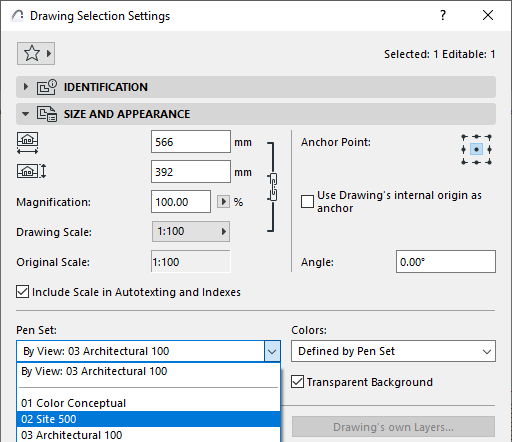Select the bottom-left anchor point
This screenshot has height=442, width=512.
click(464, 162)
